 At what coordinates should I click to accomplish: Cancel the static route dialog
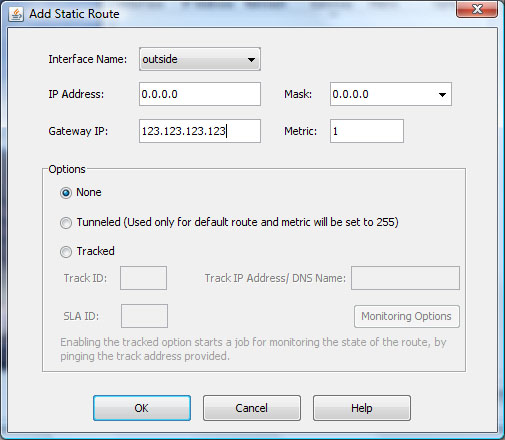[252, 408]
